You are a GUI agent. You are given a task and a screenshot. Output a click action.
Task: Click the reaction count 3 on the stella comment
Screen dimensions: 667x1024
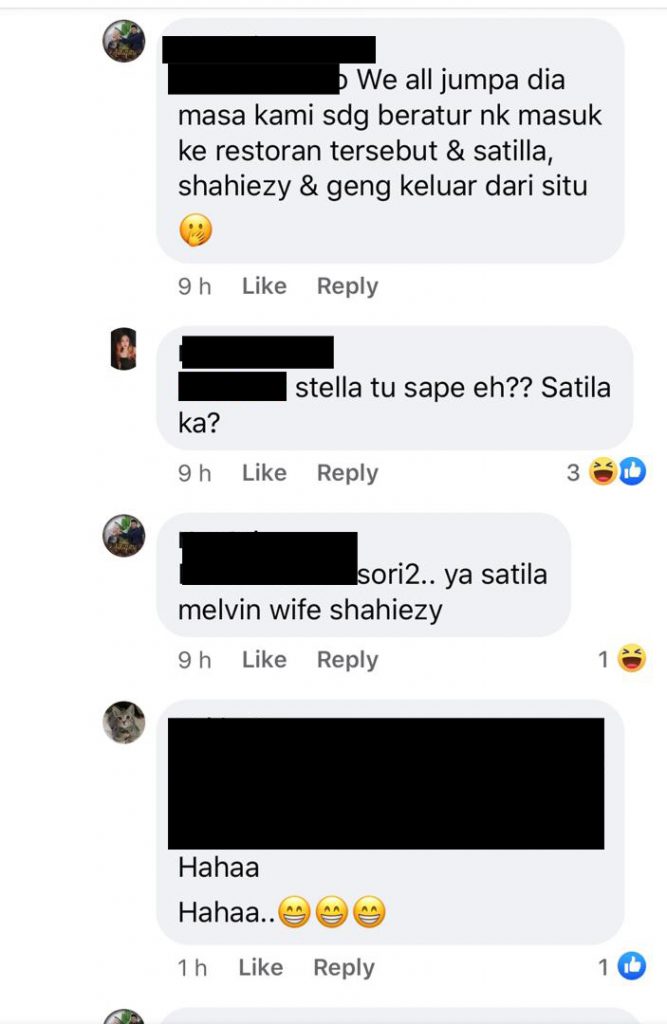click(573, 472)
